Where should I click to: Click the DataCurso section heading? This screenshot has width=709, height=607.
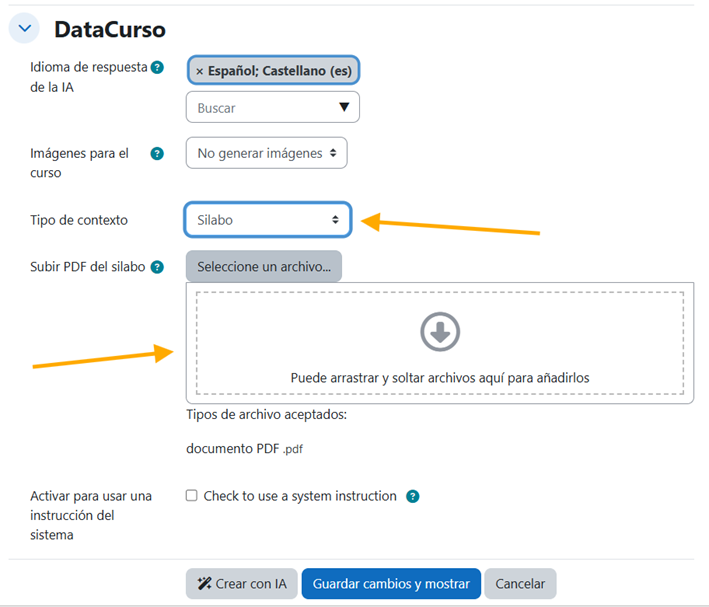pyautogui.click(x=110, y=30)
